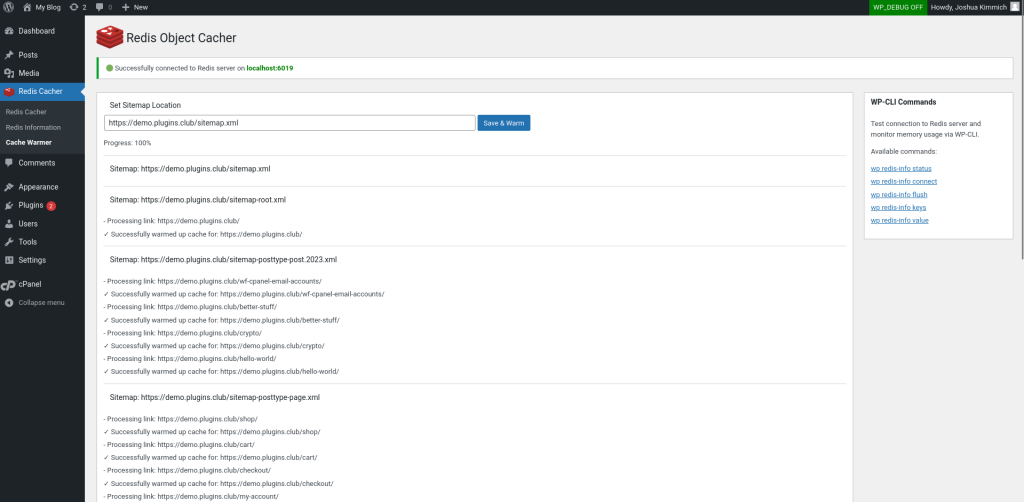Screen dimensions: 1024x502
Task: Open Redis Information submenu item
Action: pyautogui.click(x=33, y=127)
